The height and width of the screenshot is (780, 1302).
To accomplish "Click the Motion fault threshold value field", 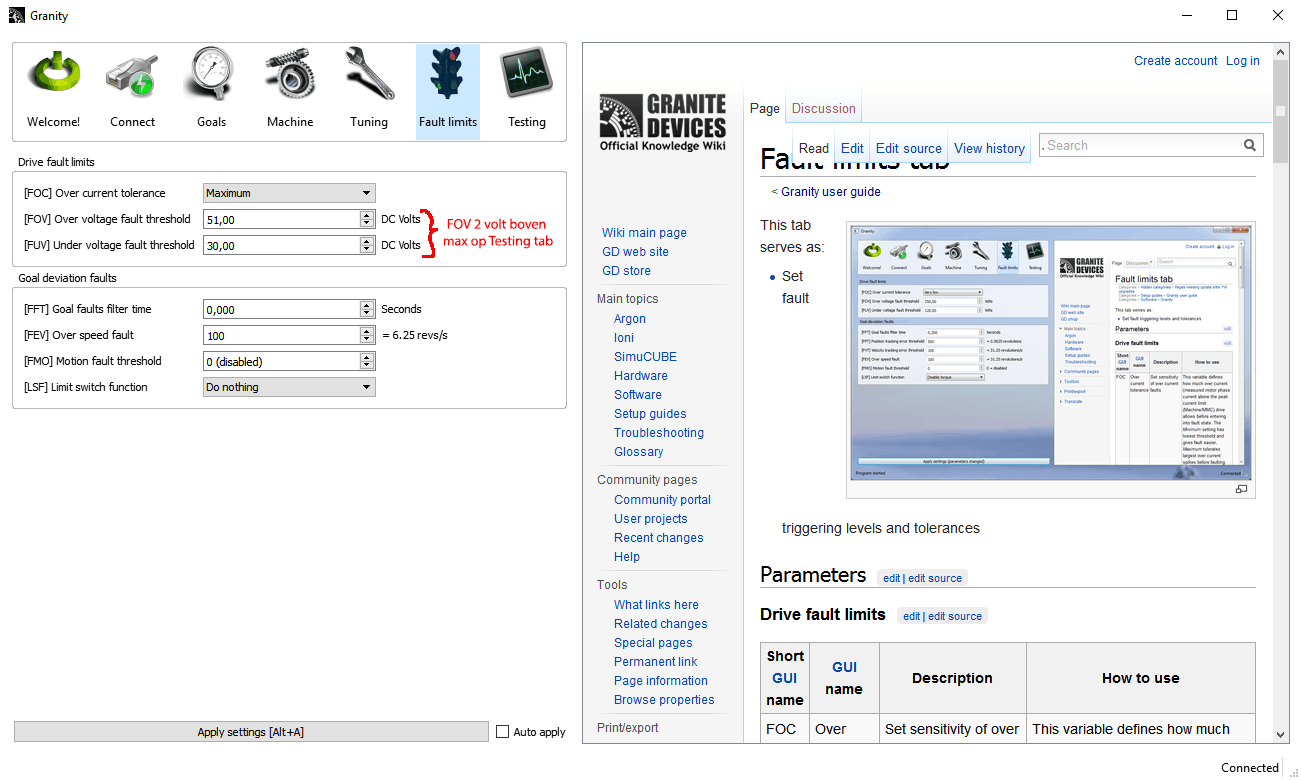I will (281, 361).
